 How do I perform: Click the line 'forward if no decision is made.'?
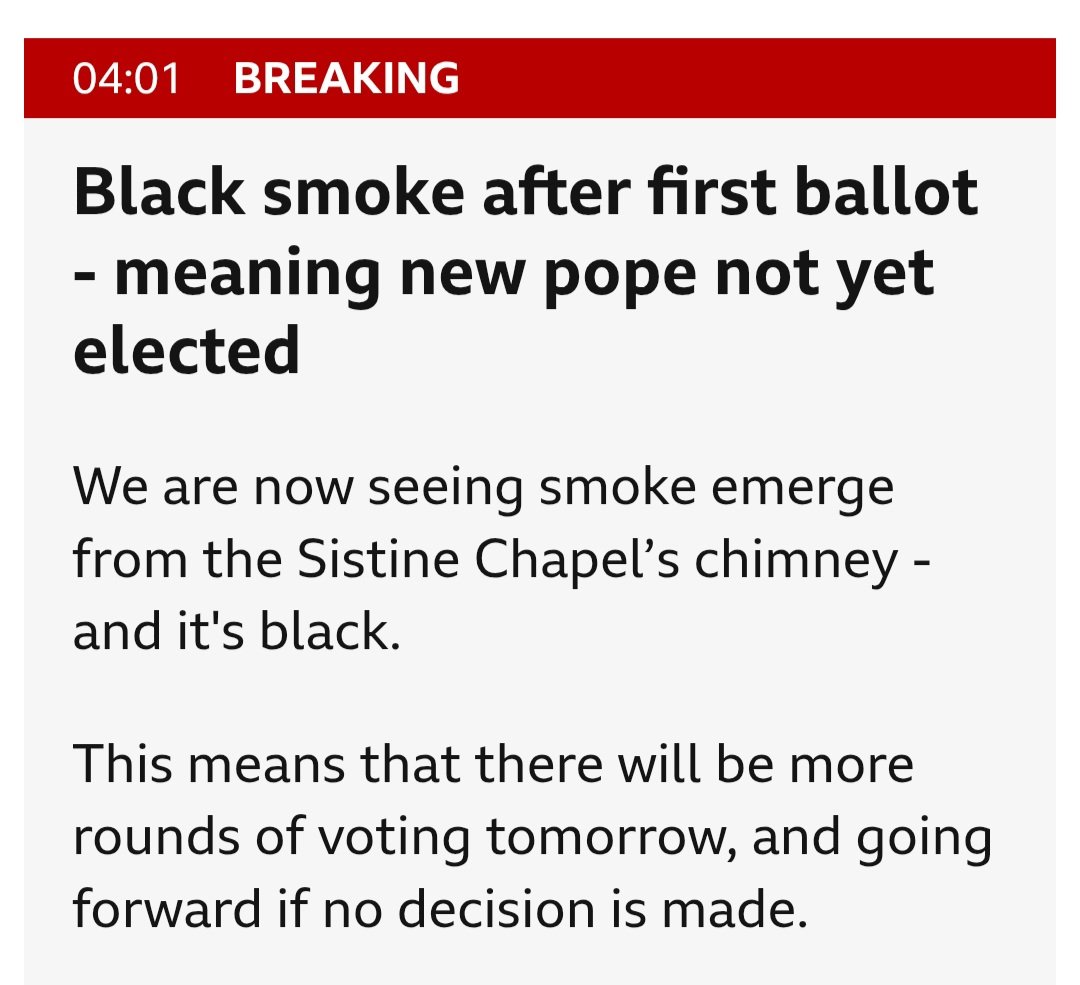pos(440,909)
